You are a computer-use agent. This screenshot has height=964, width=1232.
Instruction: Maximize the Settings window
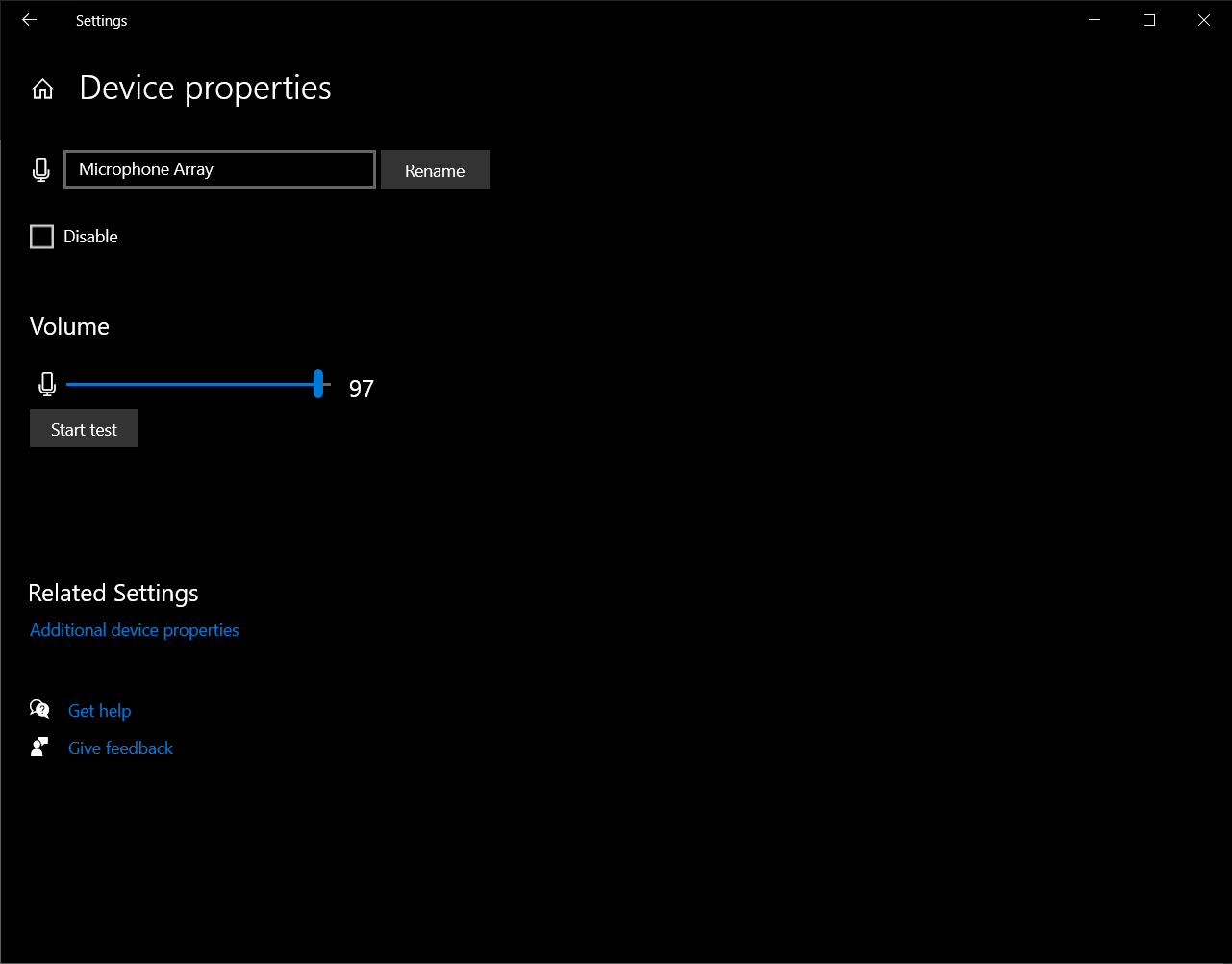[1148, 20]
